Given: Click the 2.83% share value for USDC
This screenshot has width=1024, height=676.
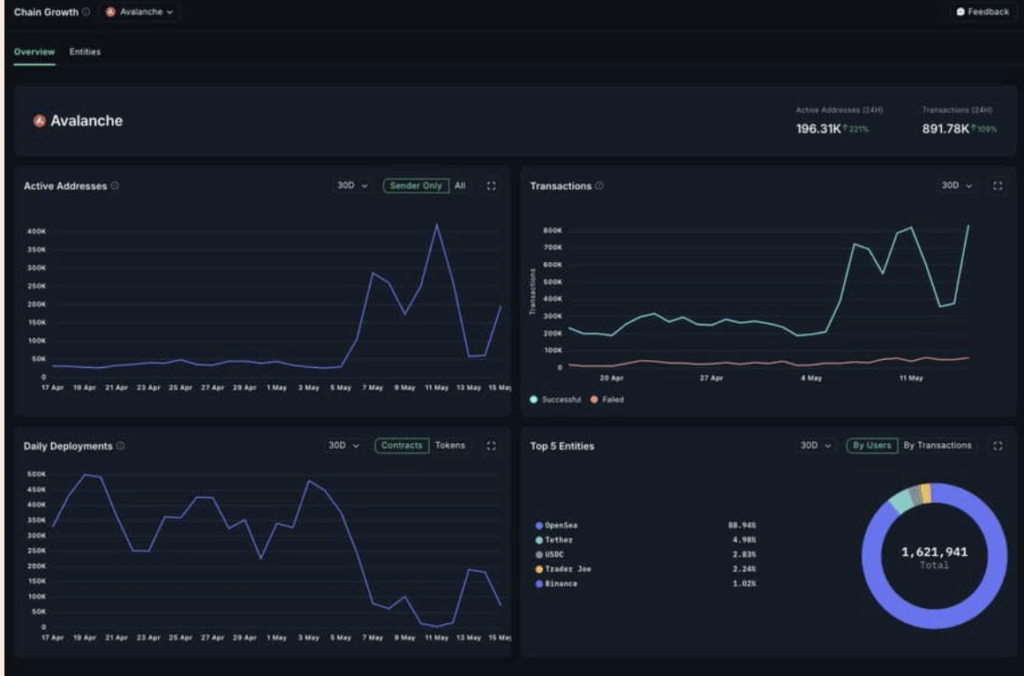Looking at the screenshot, I should click(744, 555).
